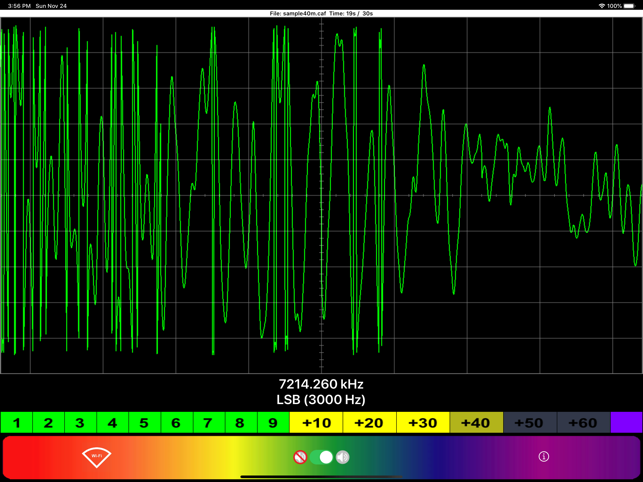Select S-meter segment 8
This screenshot has width=643, height=482.
pyautogui.click(x=241, y=423)
